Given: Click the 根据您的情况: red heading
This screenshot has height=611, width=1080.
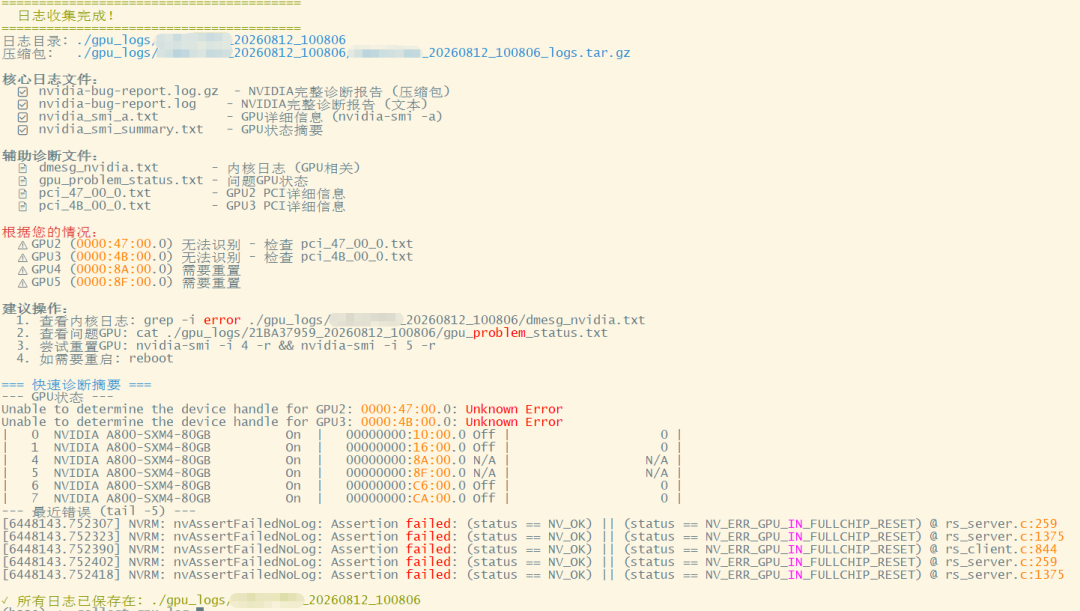Looking at the screenshot, I should (x=49, y=231).
